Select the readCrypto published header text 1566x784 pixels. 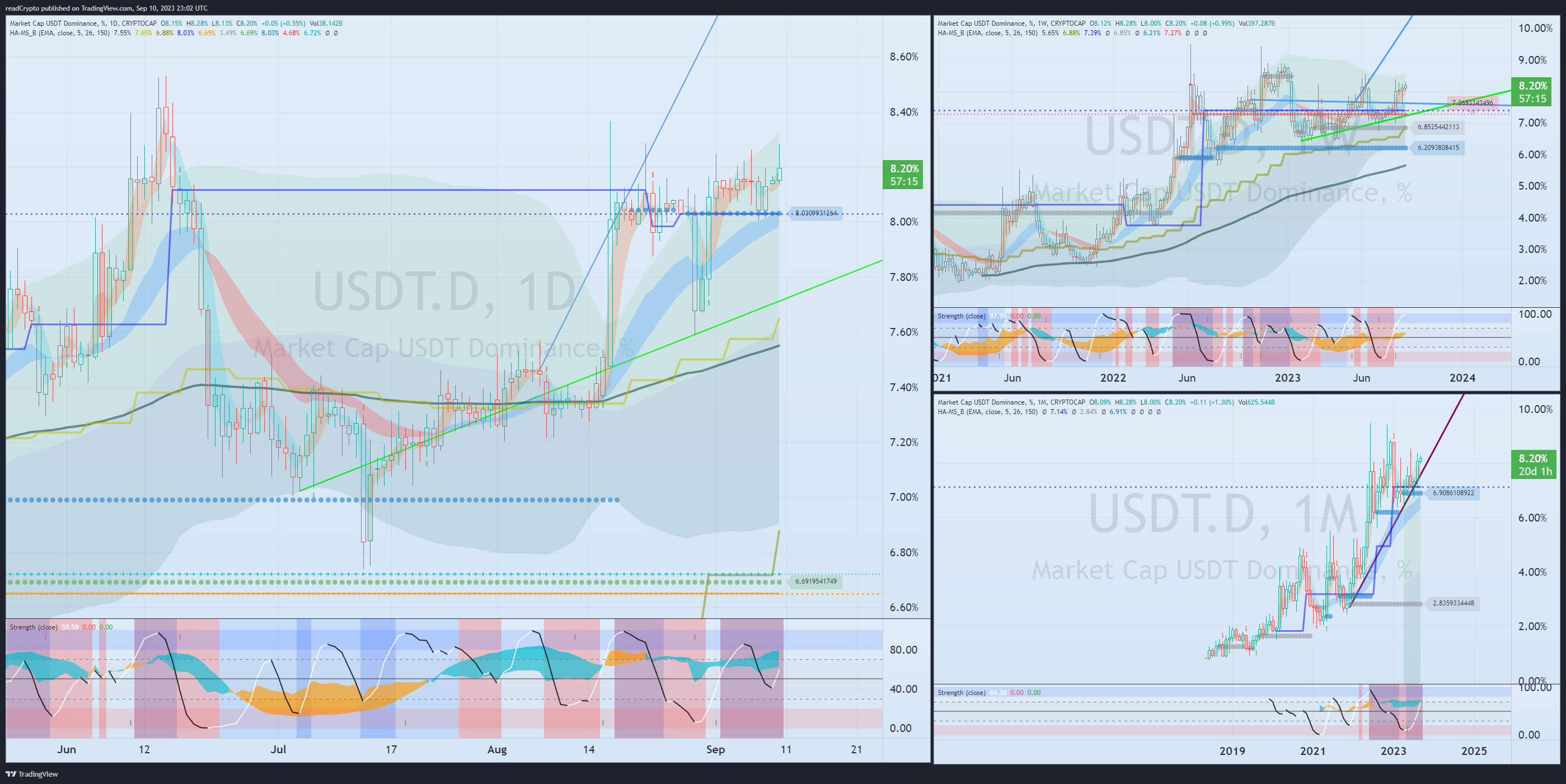106,8
